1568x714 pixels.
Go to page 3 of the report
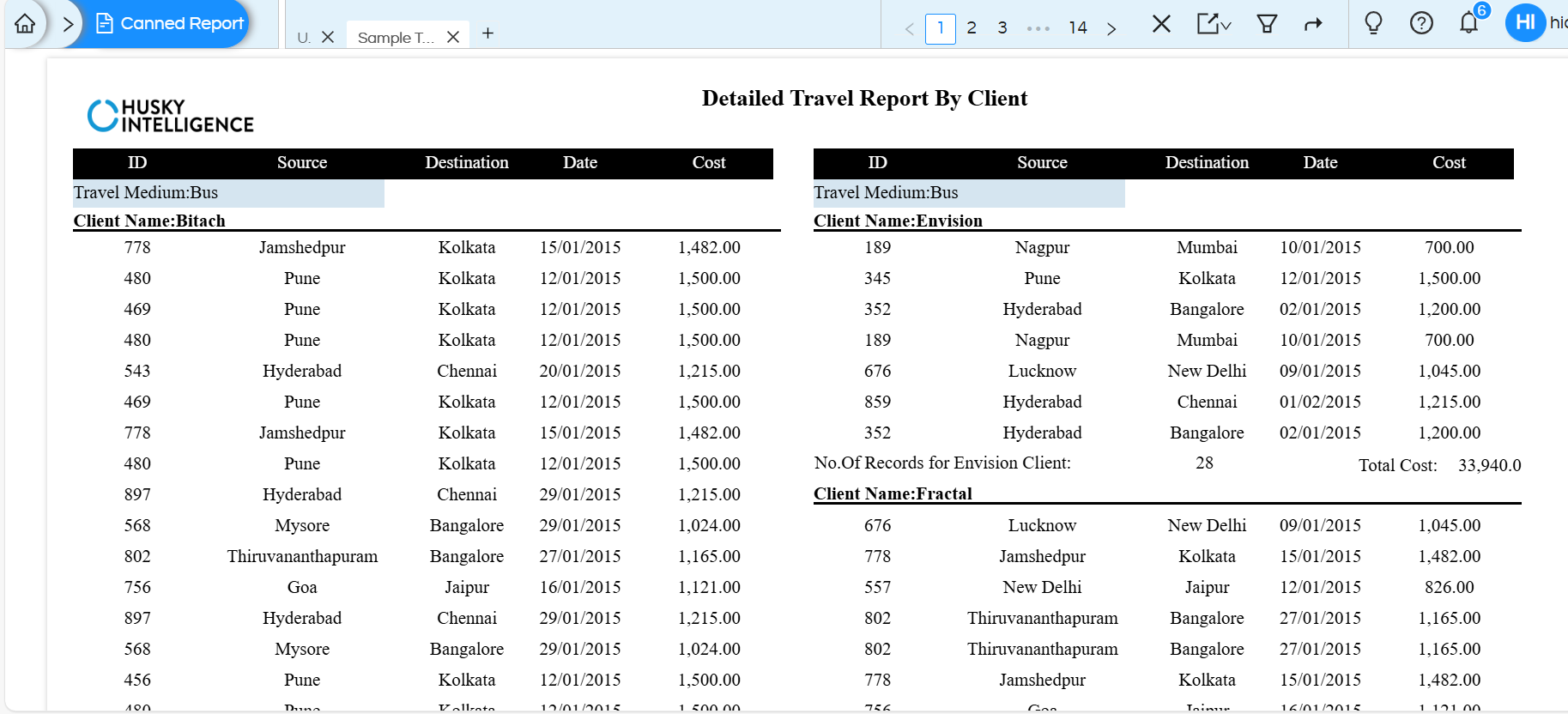tap(1002, 27)
